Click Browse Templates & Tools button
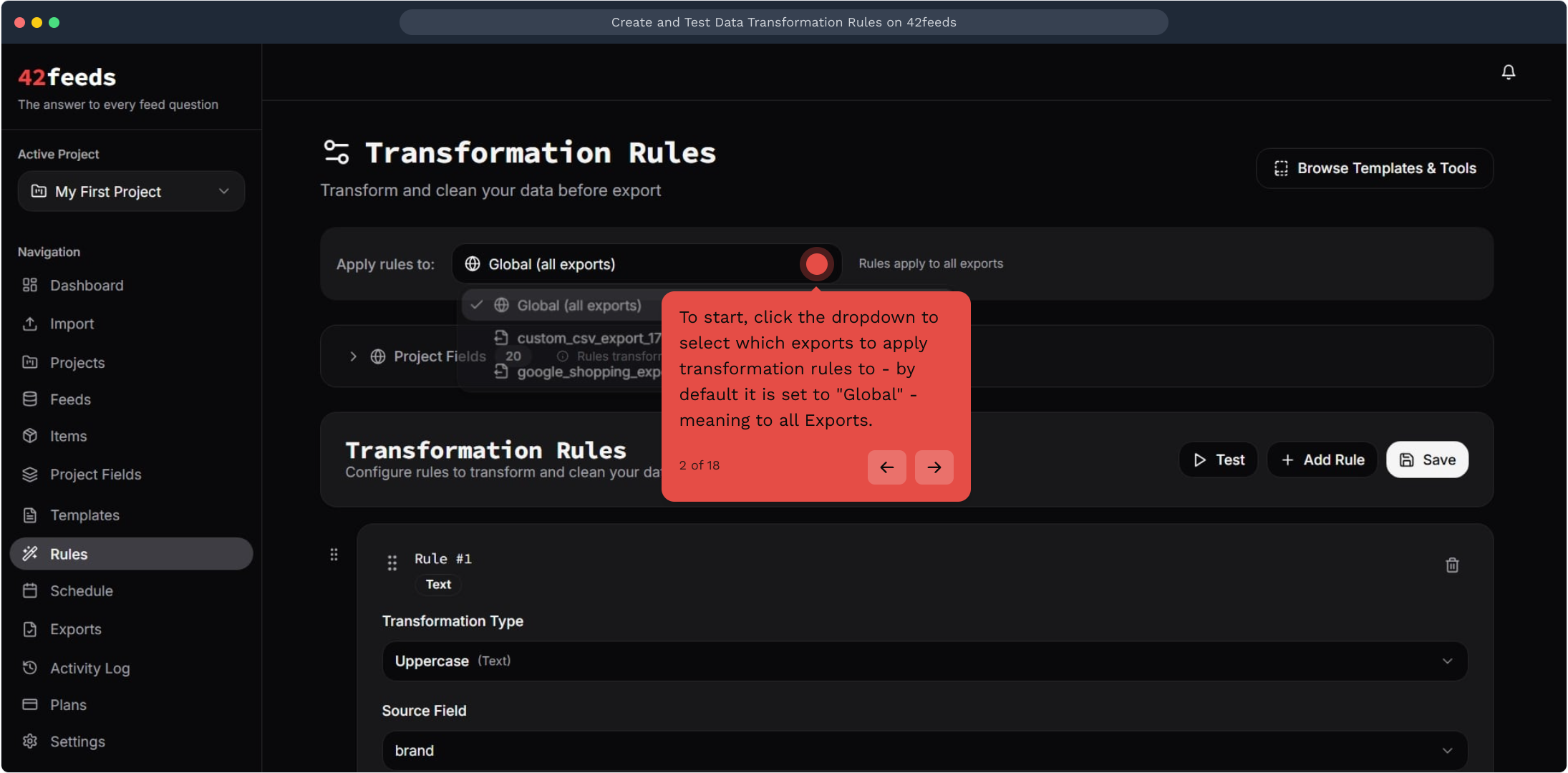Viewport: 1568px width, 773px height. (x=1374, y=168)
